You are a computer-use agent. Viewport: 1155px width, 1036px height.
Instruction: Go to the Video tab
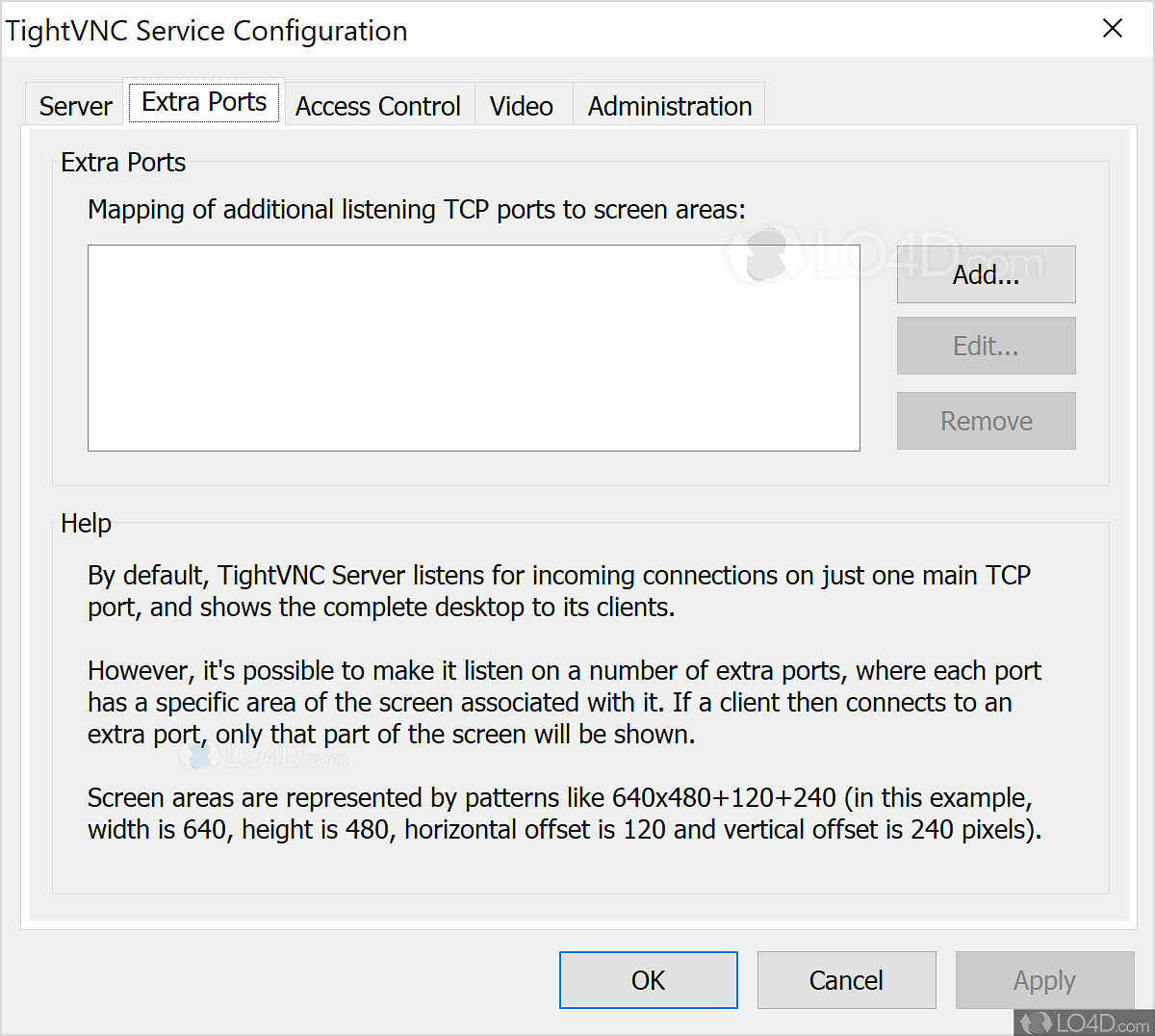click(522, 106)
